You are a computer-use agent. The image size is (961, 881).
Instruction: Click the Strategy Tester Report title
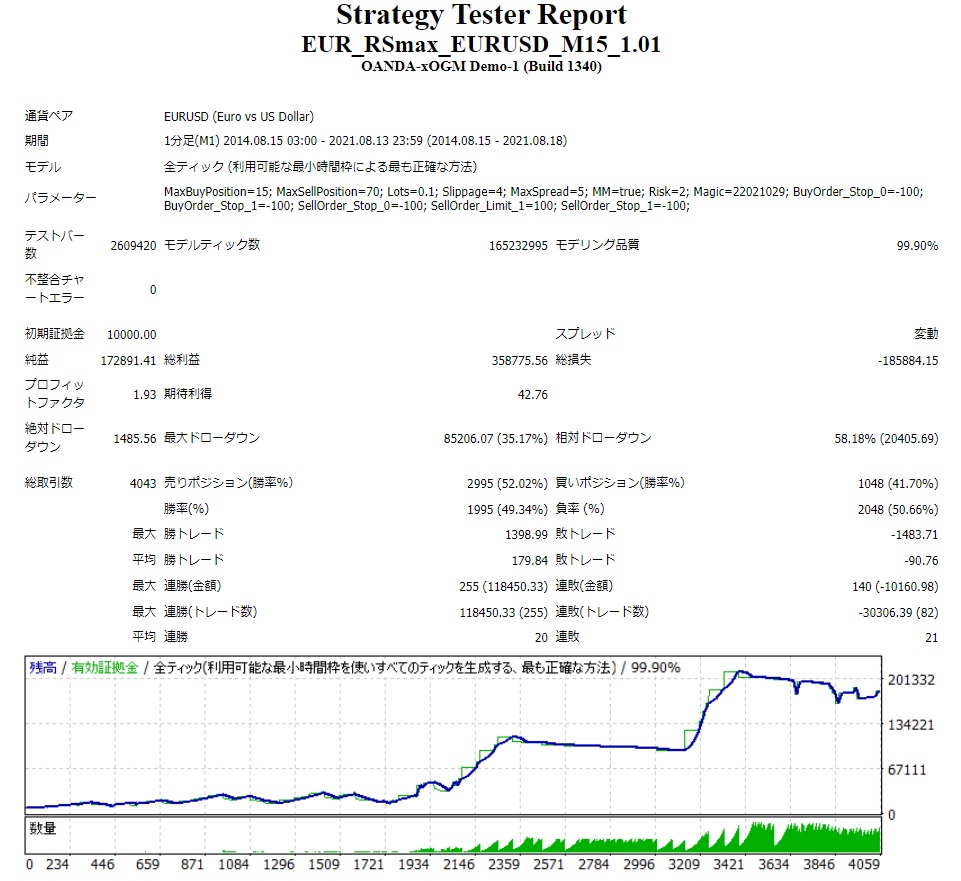481,15
